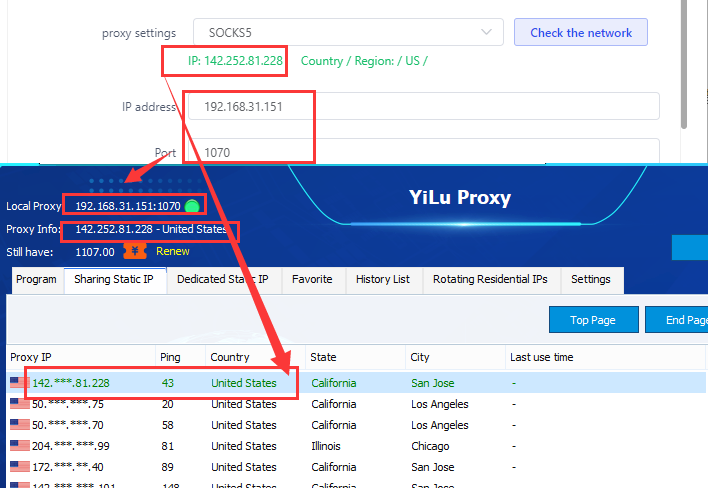The width and height of the screenshot is (708, 488).
Task: Select the proxy row 172.***.**.40
Action: click(x=357, y=467)
